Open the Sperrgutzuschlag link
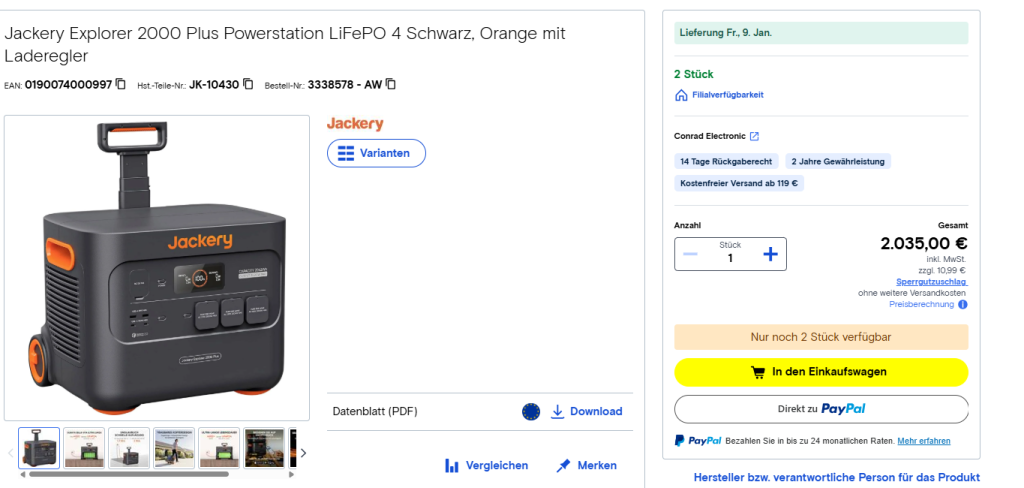This screenshot has width=1024, height=488. (931, 282)
